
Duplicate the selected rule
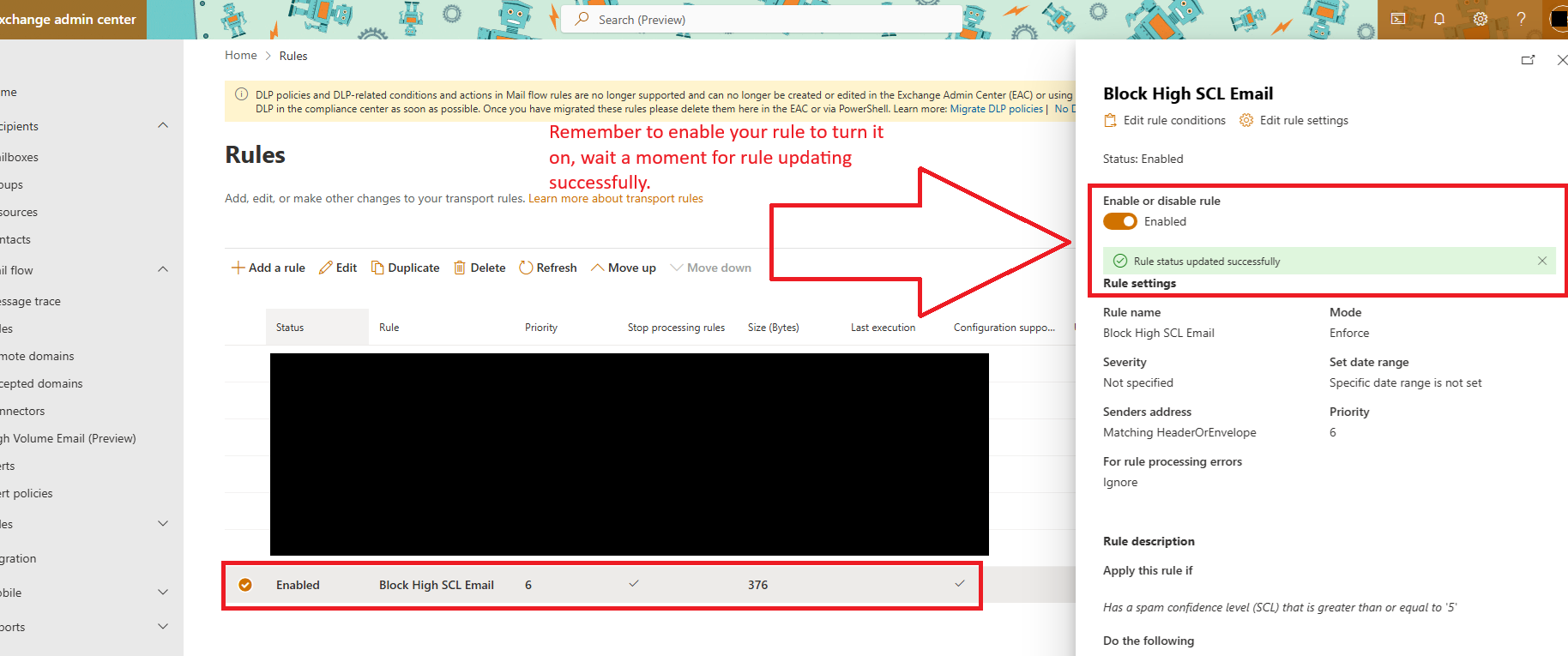405,268
